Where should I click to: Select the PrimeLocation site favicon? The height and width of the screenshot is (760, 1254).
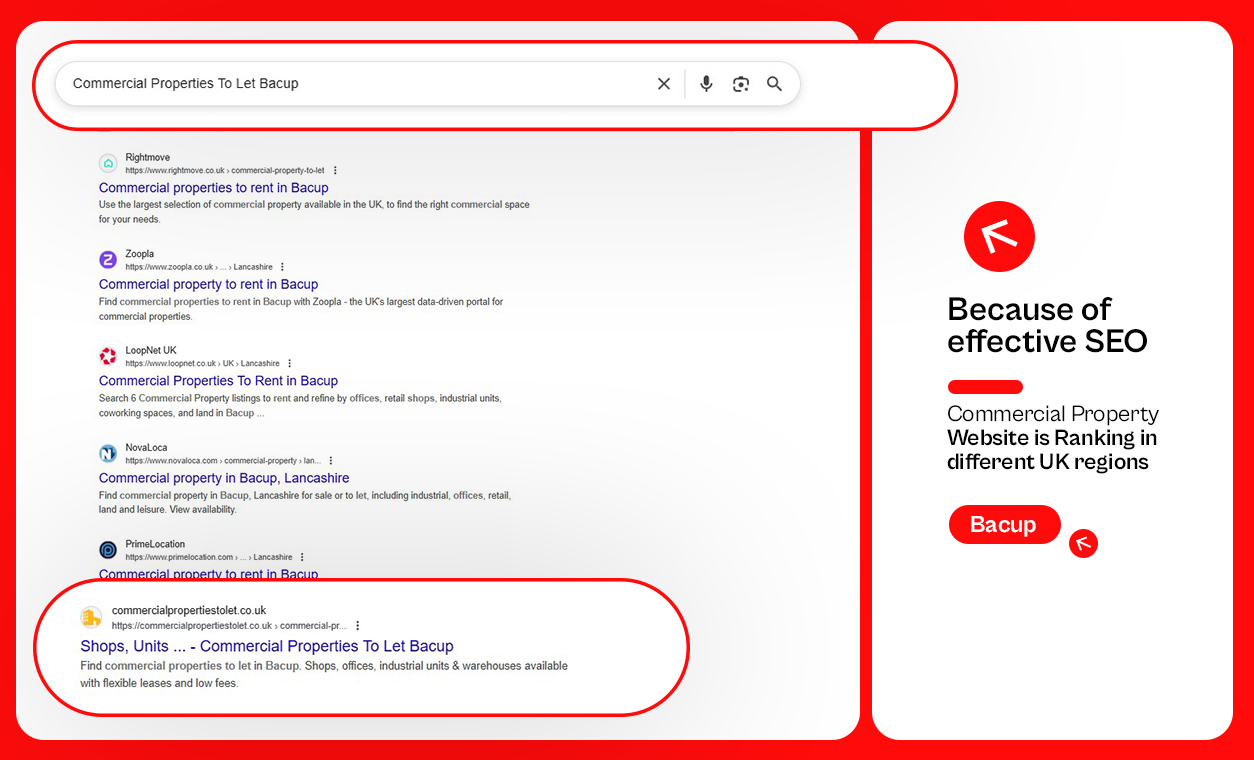(107, 549)
